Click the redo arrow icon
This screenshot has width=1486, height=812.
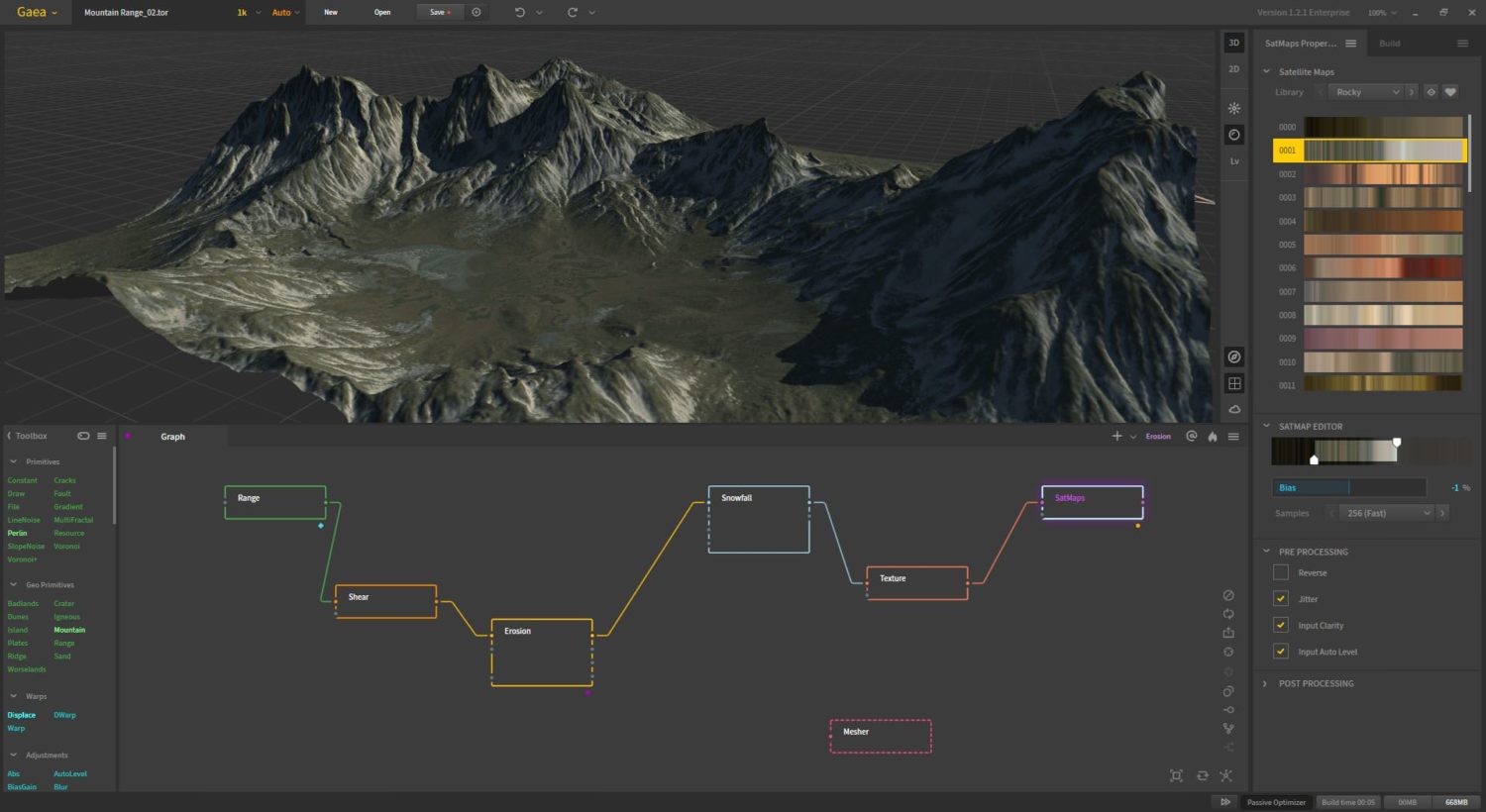pos(573,13)
